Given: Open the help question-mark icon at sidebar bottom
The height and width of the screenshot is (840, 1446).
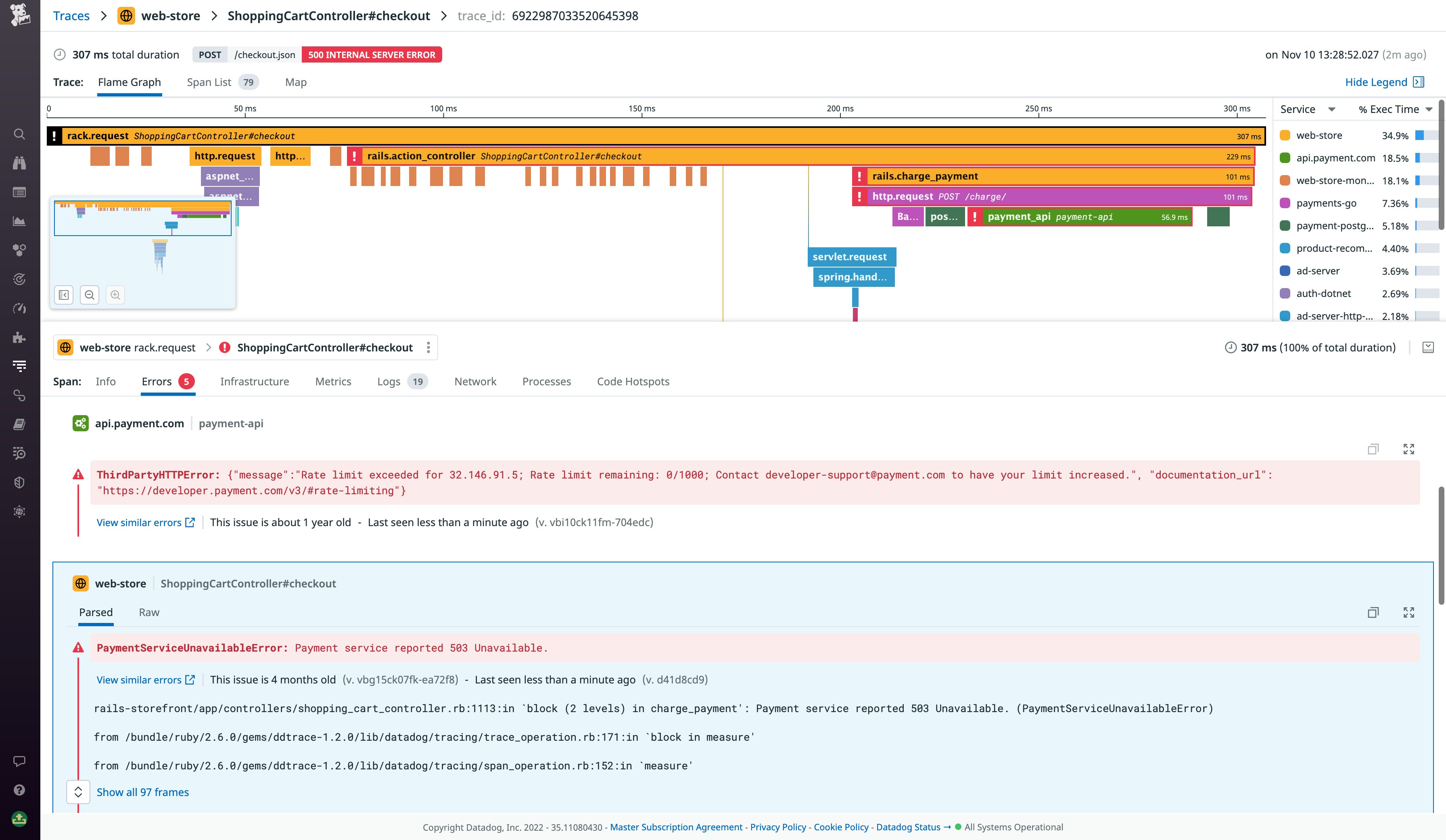Looking at the screenshot, I should 19,790.
